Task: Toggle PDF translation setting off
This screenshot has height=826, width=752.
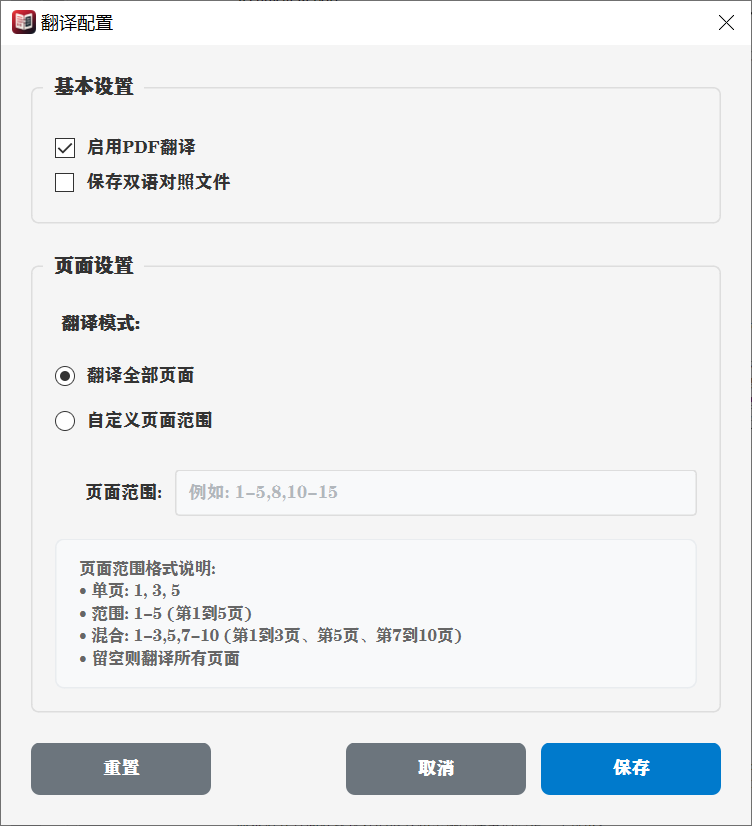Action: tap(64, 147)
